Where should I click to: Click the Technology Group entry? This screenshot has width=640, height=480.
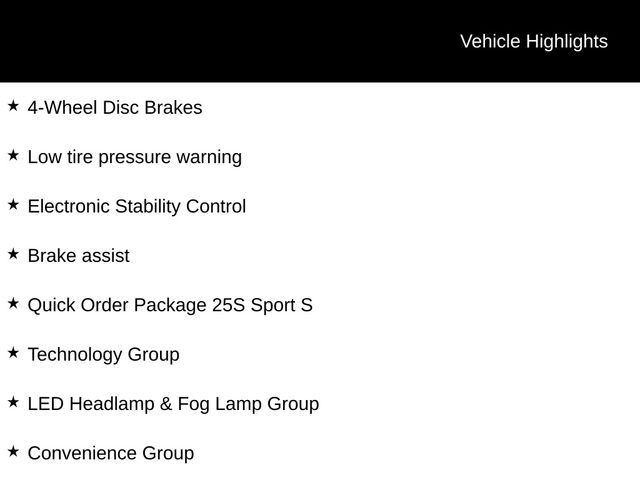coord(103,355)
